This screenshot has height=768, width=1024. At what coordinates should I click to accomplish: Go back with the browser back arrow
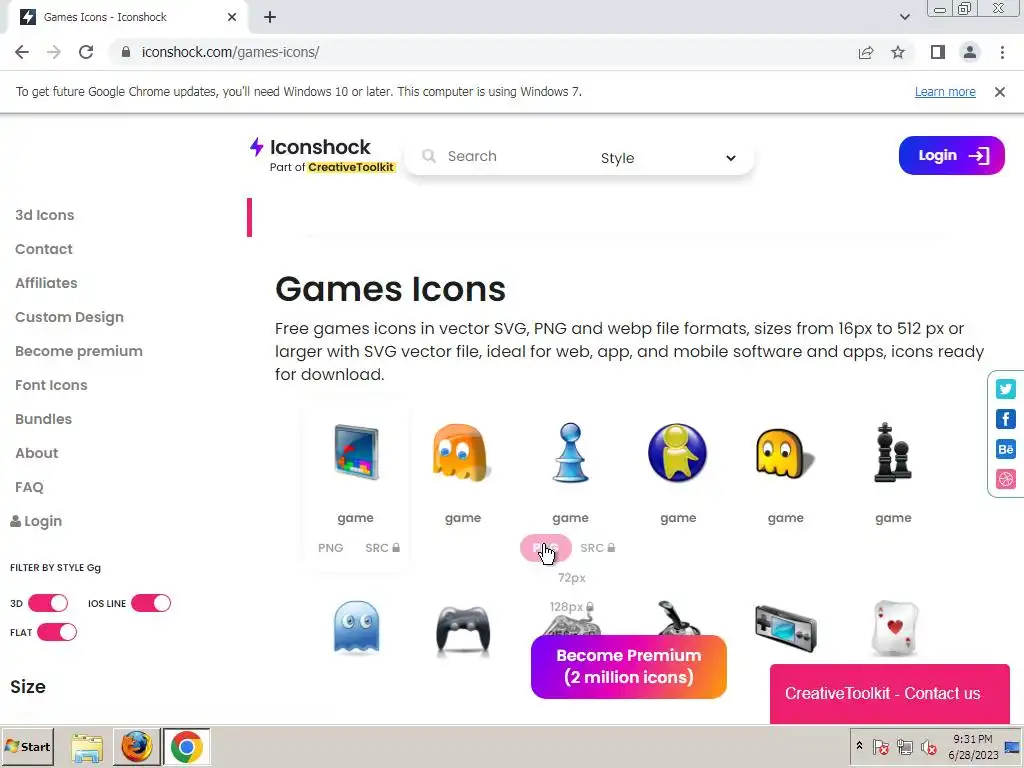point(22,52)
